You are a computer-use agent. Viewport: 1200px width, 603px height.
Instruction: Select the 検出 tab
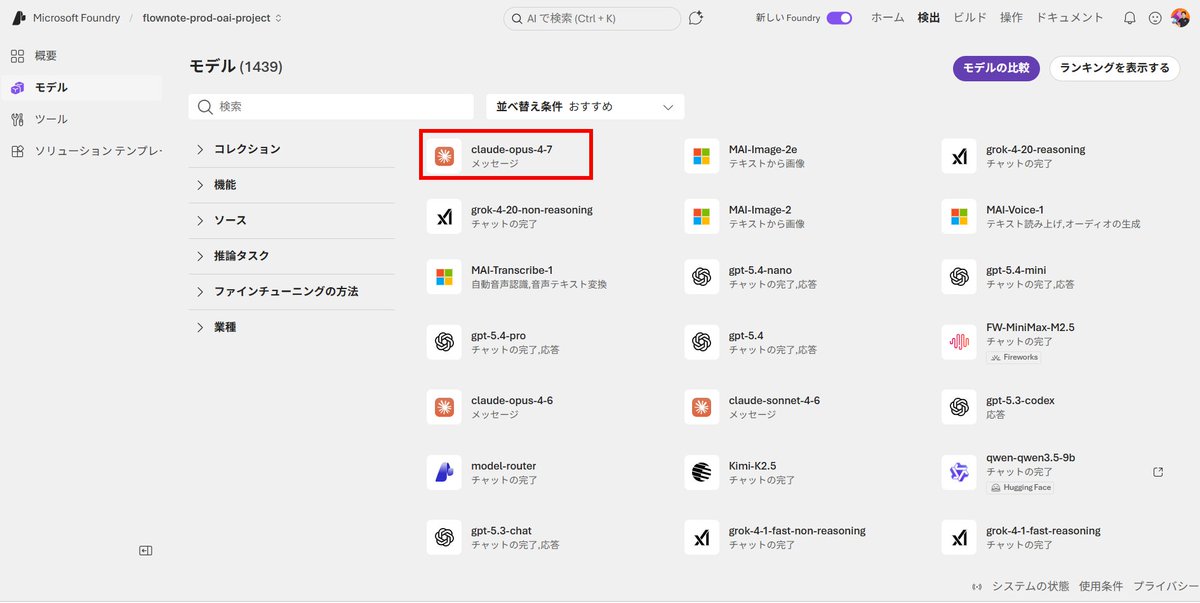[x=929, y=18]
